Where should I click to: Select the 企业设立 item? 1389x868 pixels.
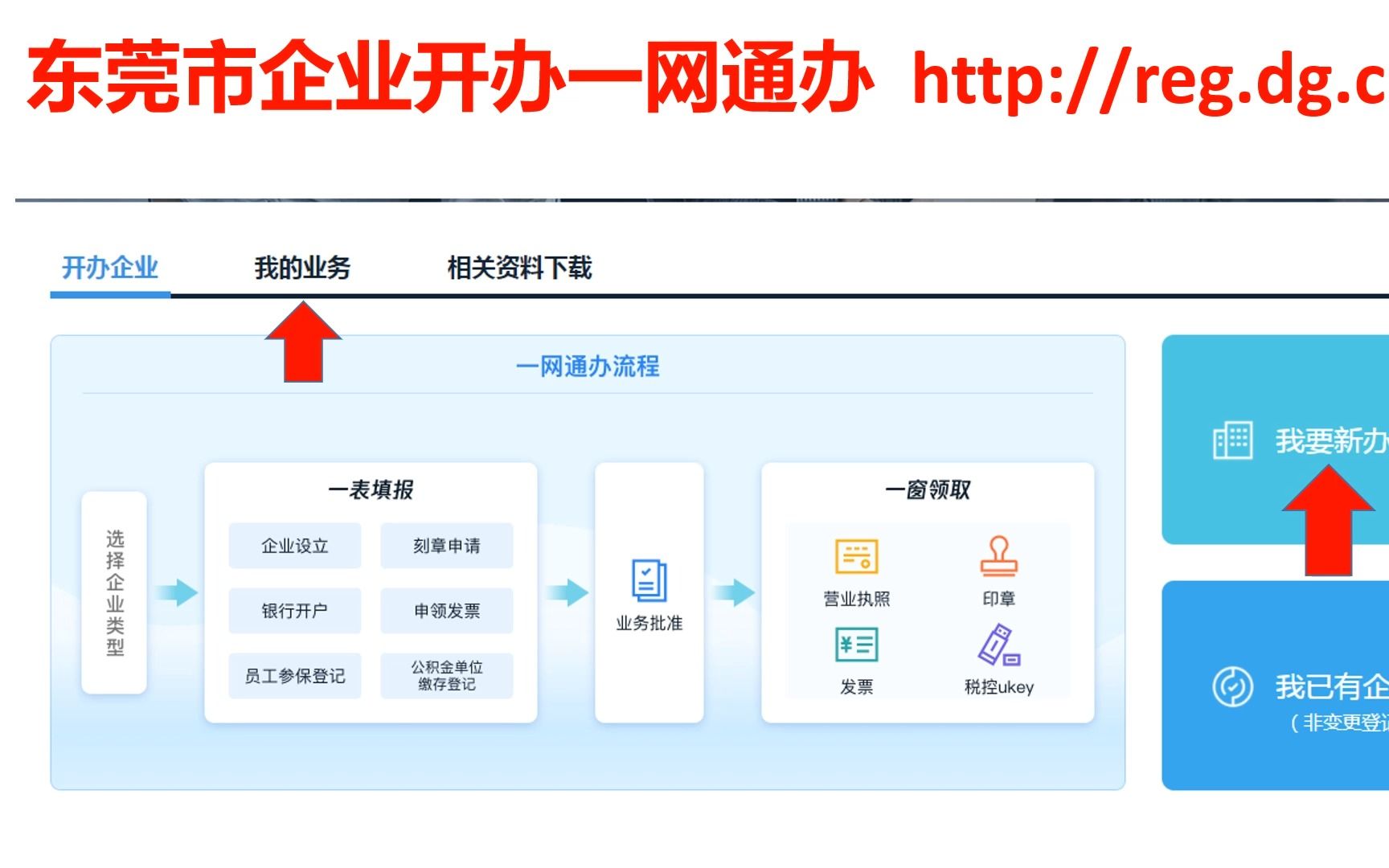pos(295,546)
